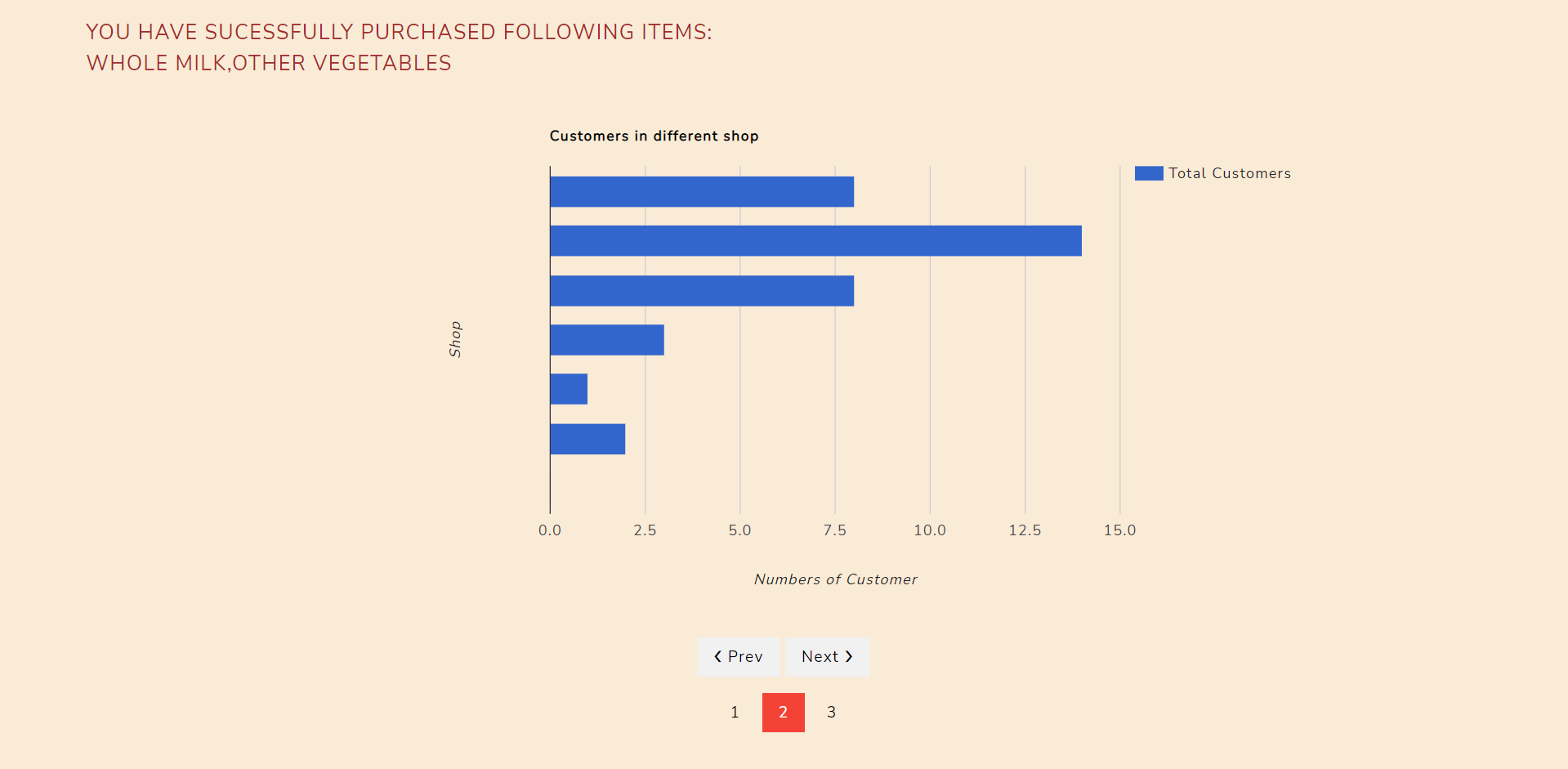Click page 1 in the pagination
The height and width of the screenshot is (769, 1568).
(x=735, y=712)
